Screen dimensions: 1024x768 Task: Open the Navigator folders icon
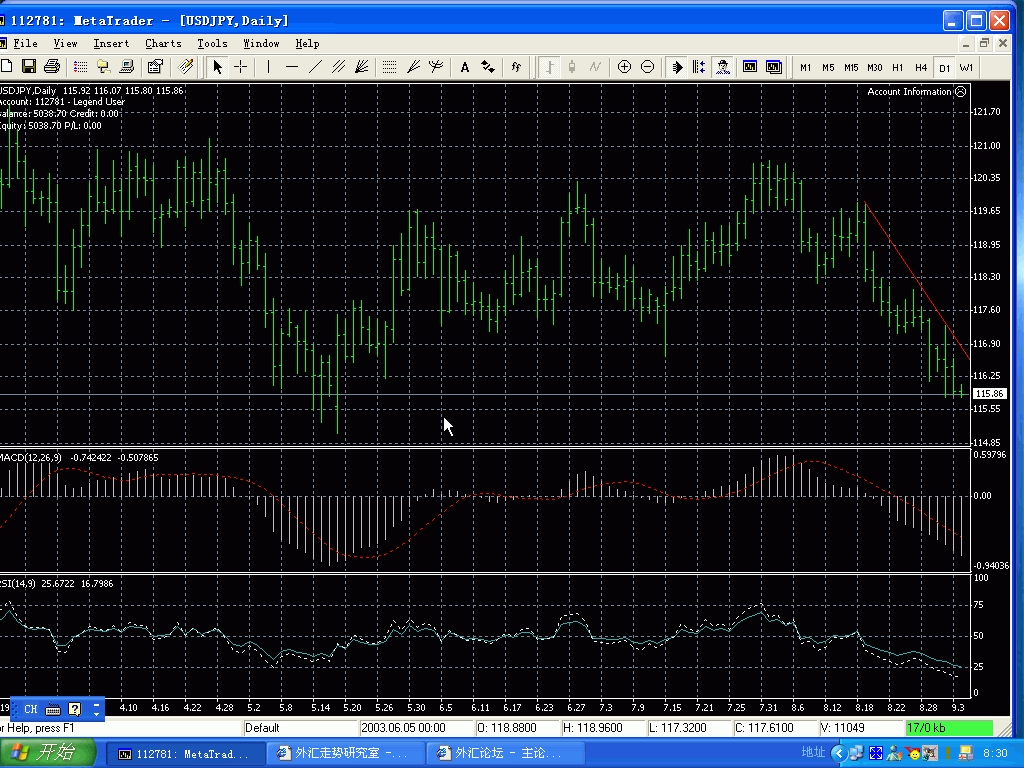click(103, 67)
